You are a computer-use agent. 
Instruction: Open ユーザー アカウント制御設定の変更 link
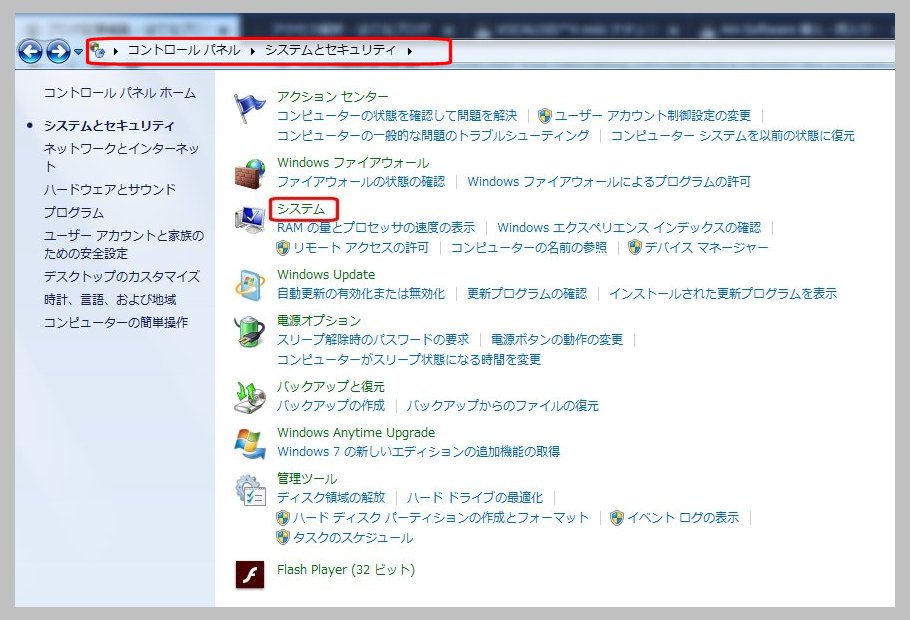652,116
